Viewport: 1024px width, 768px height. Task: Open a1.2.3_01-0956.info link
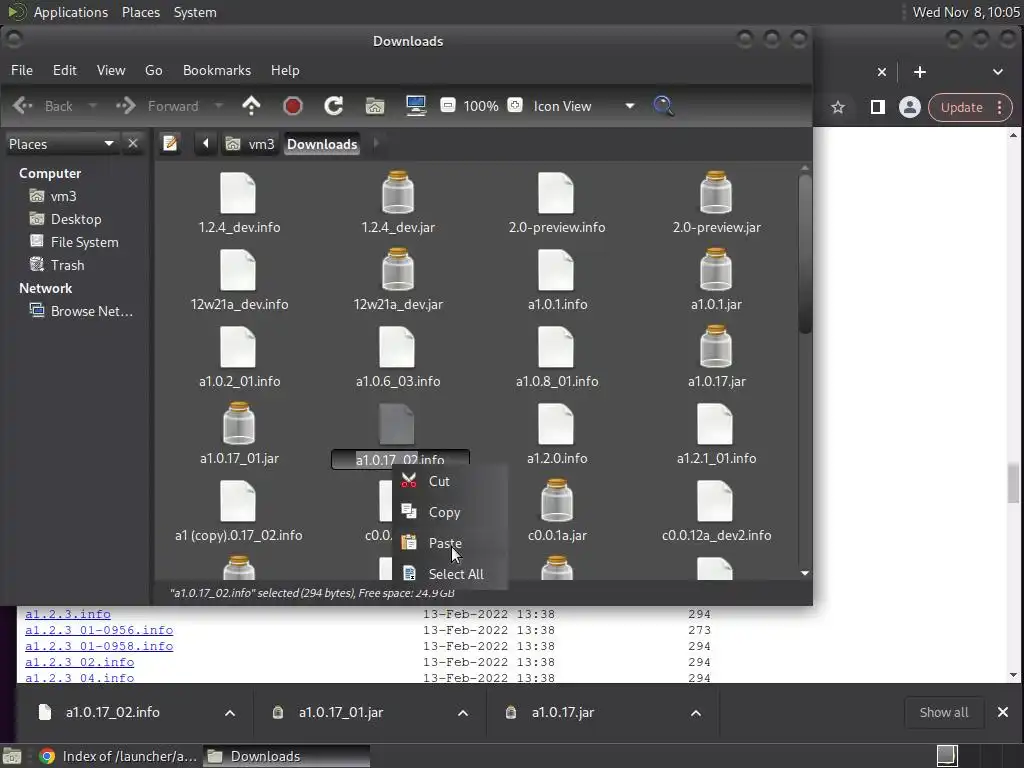point(99,630)
